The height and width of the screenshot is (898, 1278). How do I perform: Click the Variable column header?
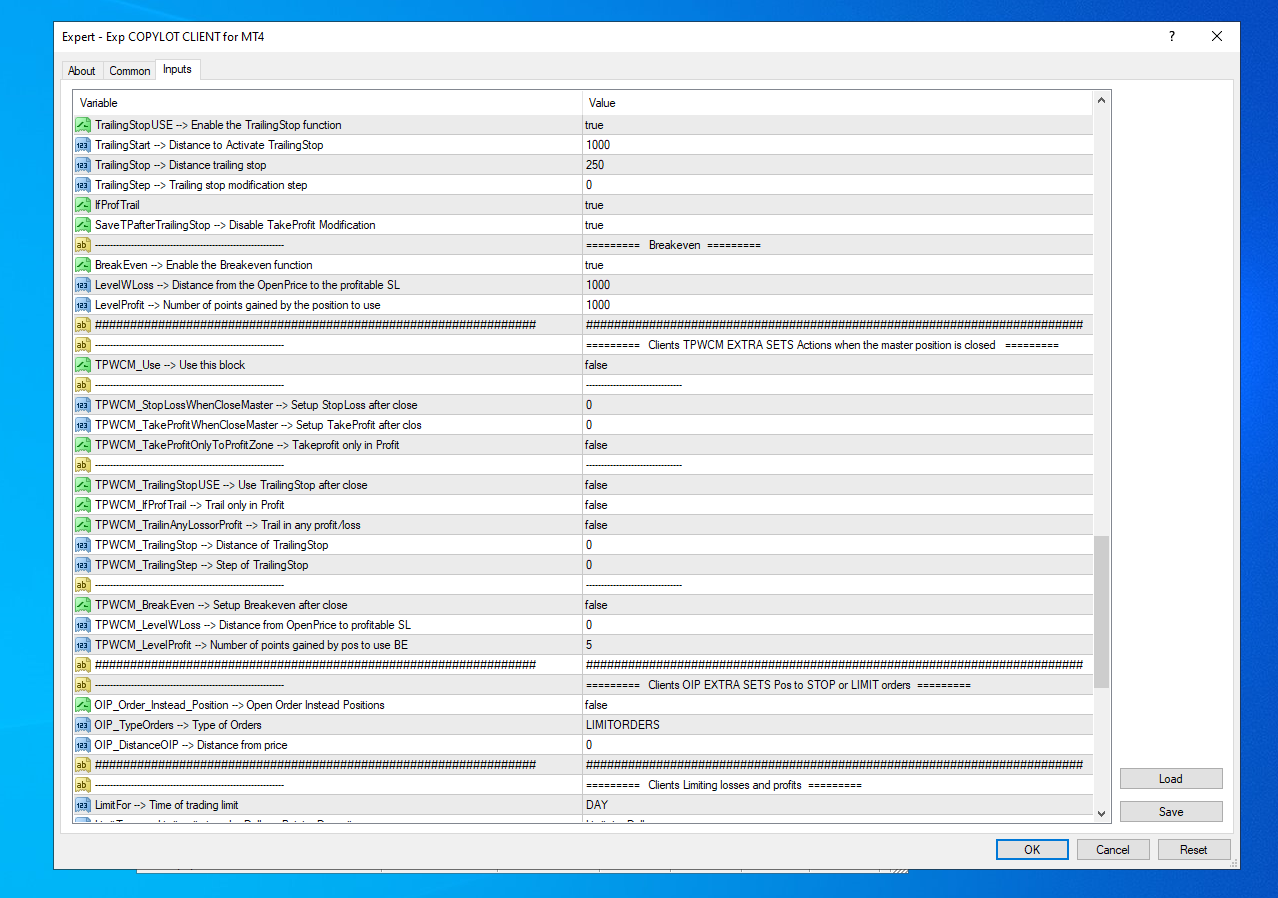pos(328,103)
